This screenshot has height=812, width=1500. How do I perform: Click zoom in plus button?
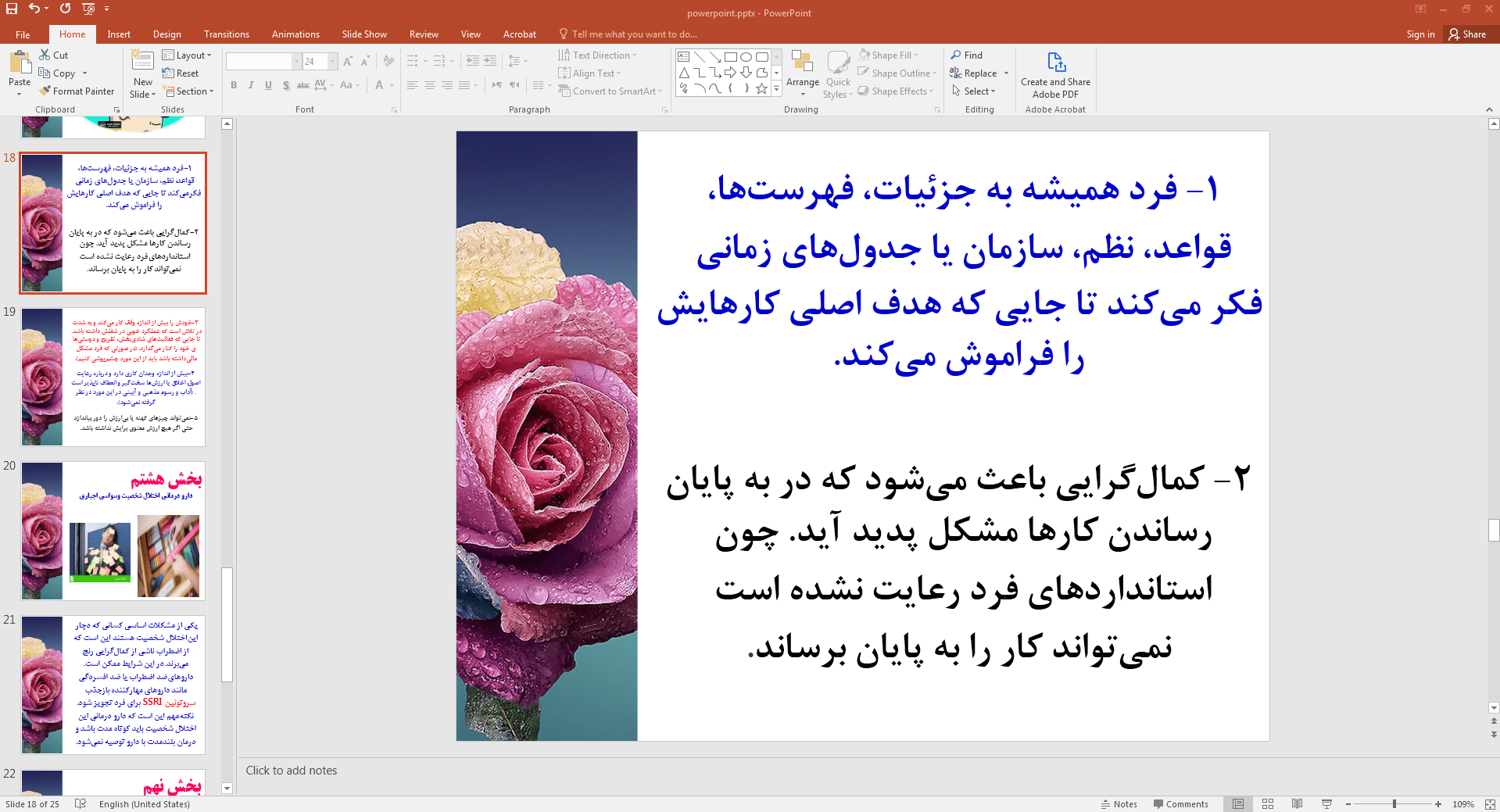pyautogui.click(x=1438, y=804)
